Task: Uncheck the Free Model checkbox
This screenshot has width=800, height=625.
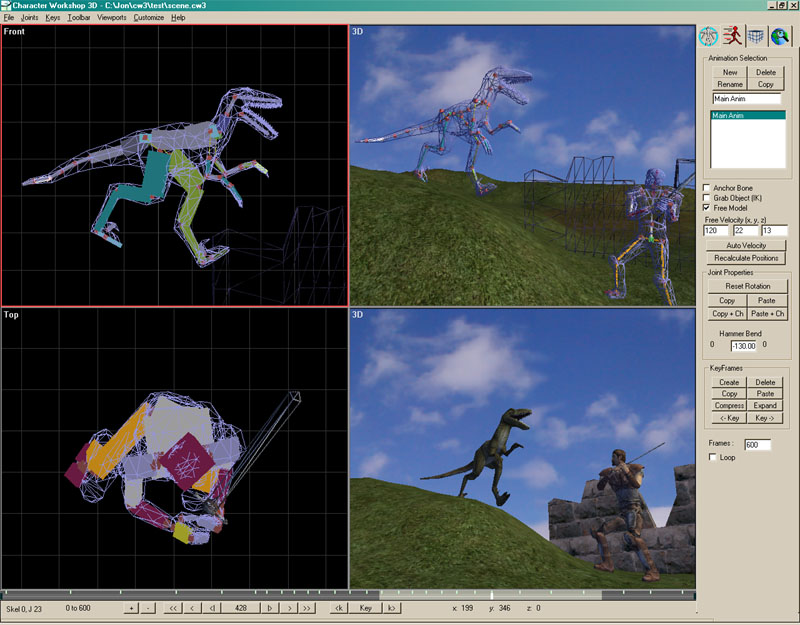Action: (x=707, y=208)
